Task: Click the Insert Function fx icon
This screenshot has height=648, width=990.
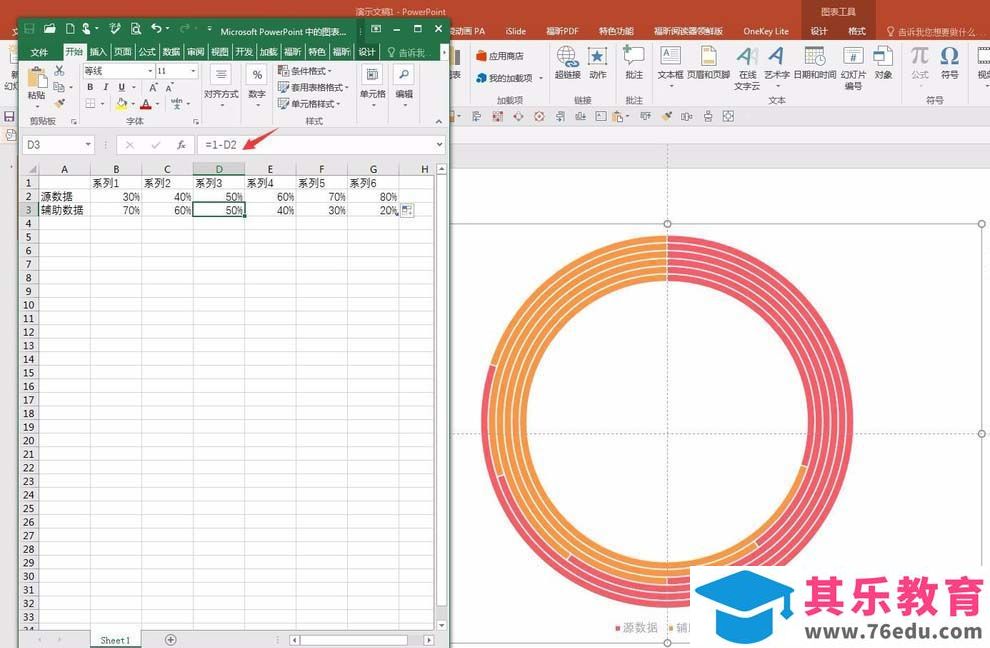Action: coord(181,145)
